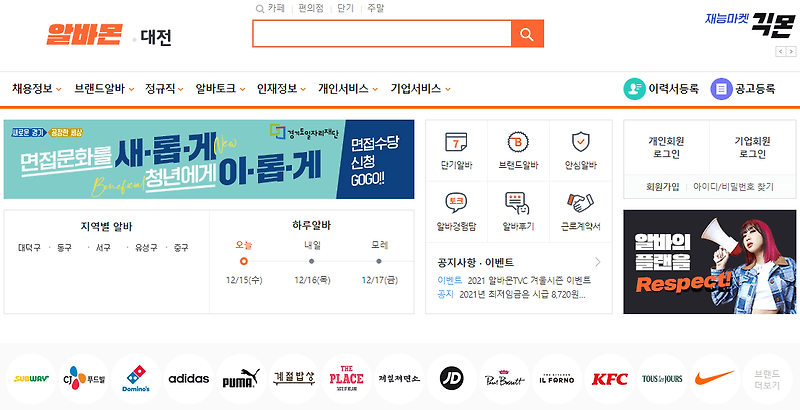The width and height of the screenshot is (800, 410).
Task: Click the 회원가입 link
Action: coord(662,187)
